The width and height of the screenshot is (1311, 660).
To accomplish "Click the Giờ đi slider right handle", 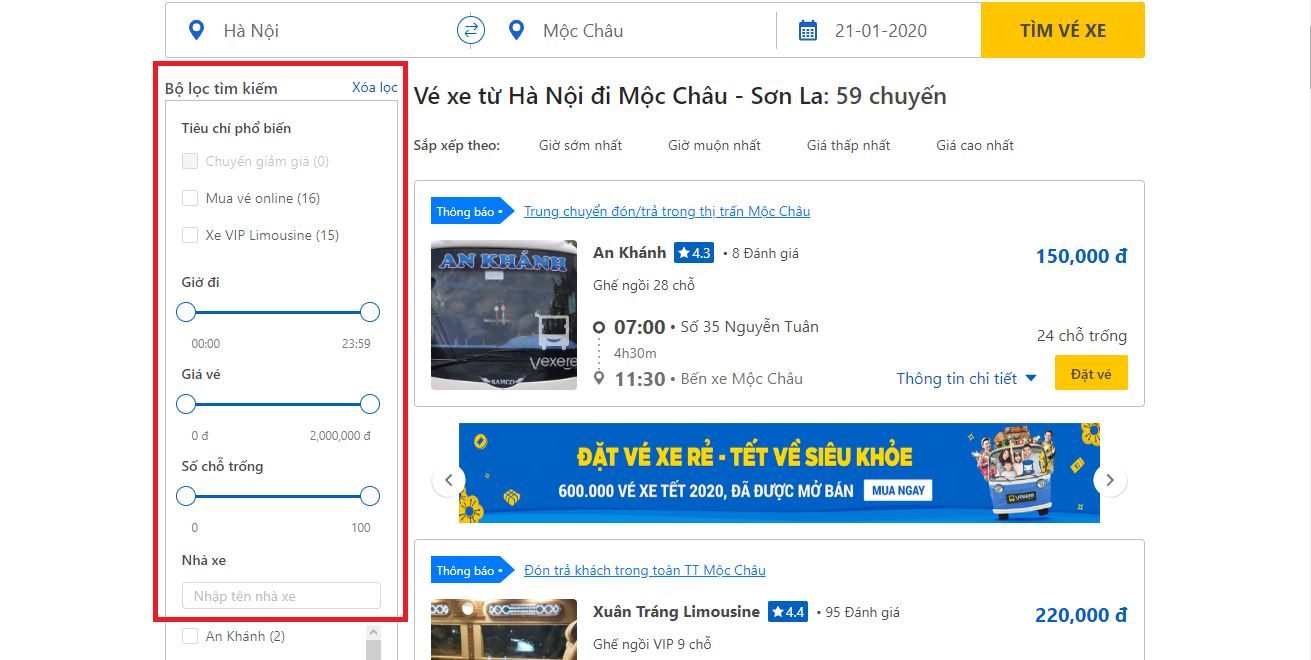I will pos(370,312).
